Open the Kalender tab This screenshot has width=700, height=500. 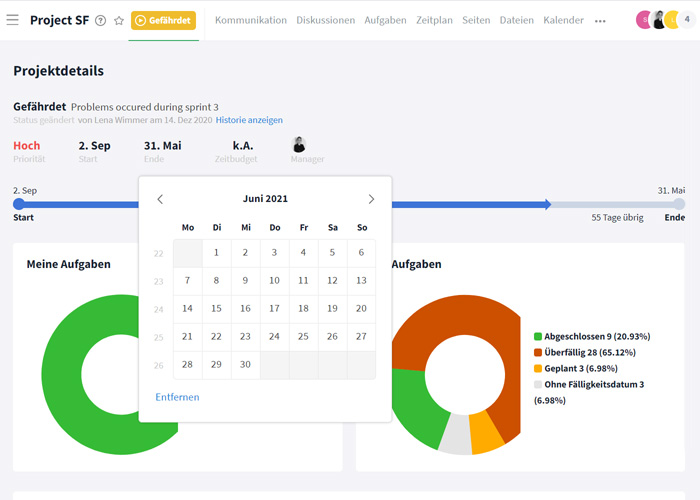click(x=563, y=20)
